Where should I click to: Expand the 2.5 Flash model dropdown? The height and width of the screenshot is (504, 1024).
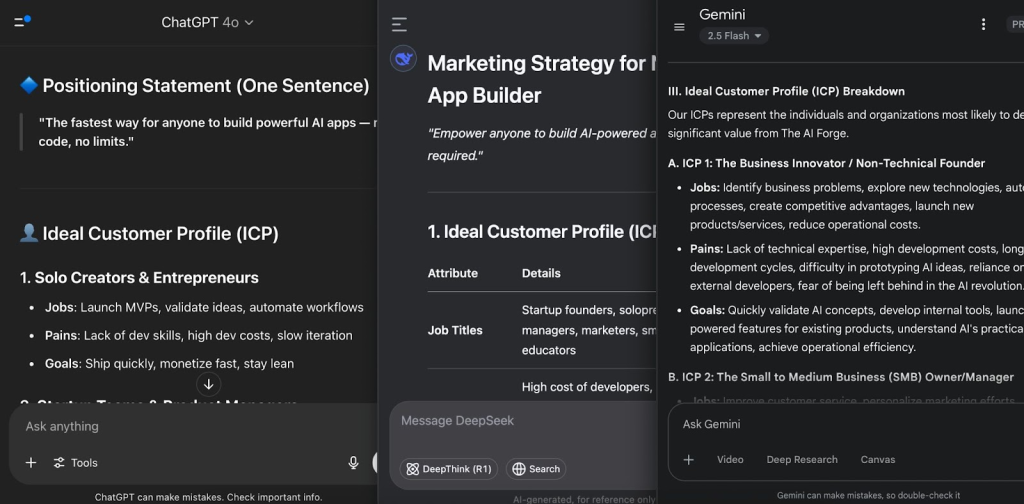point(735,36)
